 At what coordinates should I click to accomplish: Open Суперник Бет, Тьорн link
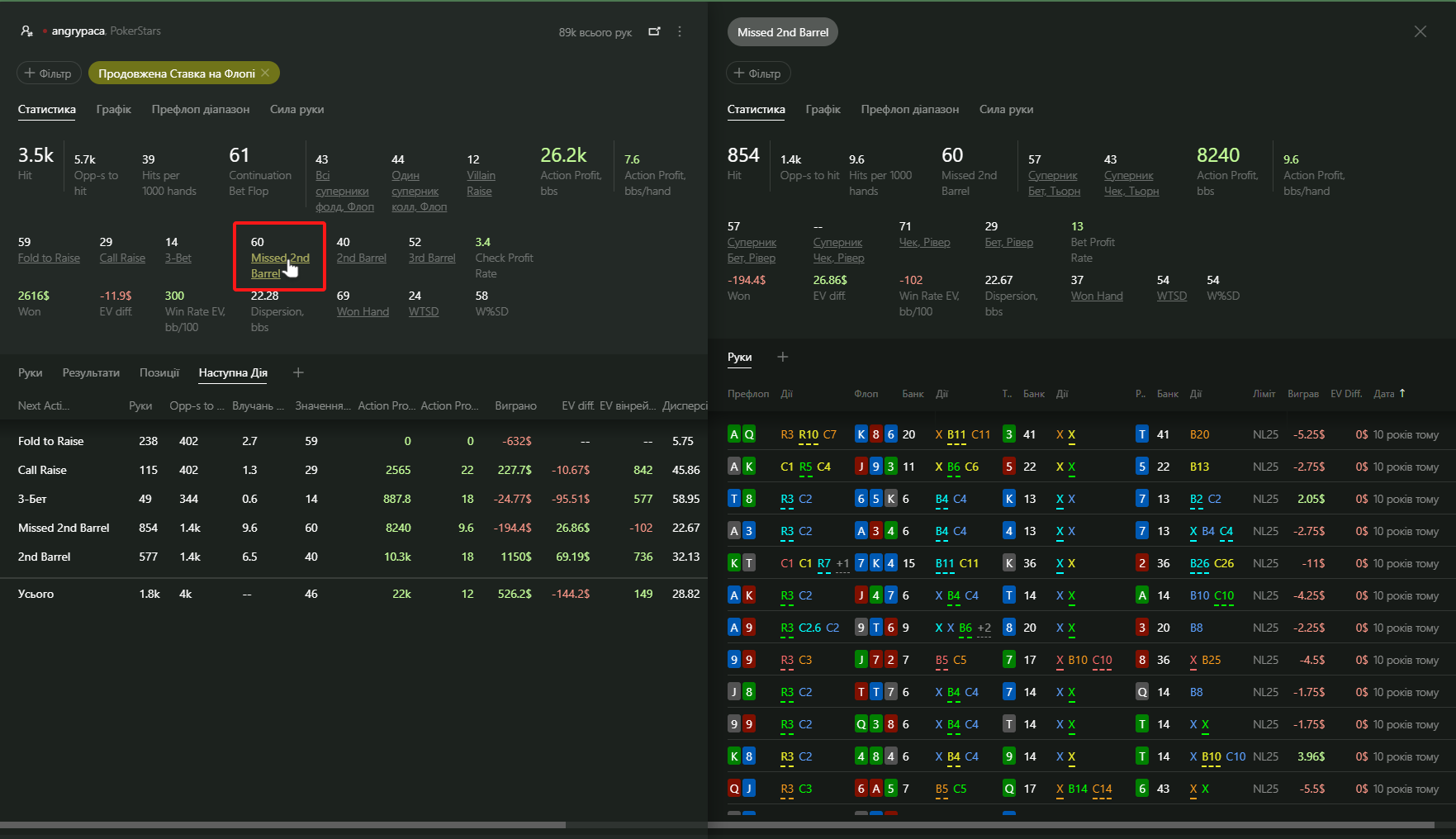[1054, 182]
